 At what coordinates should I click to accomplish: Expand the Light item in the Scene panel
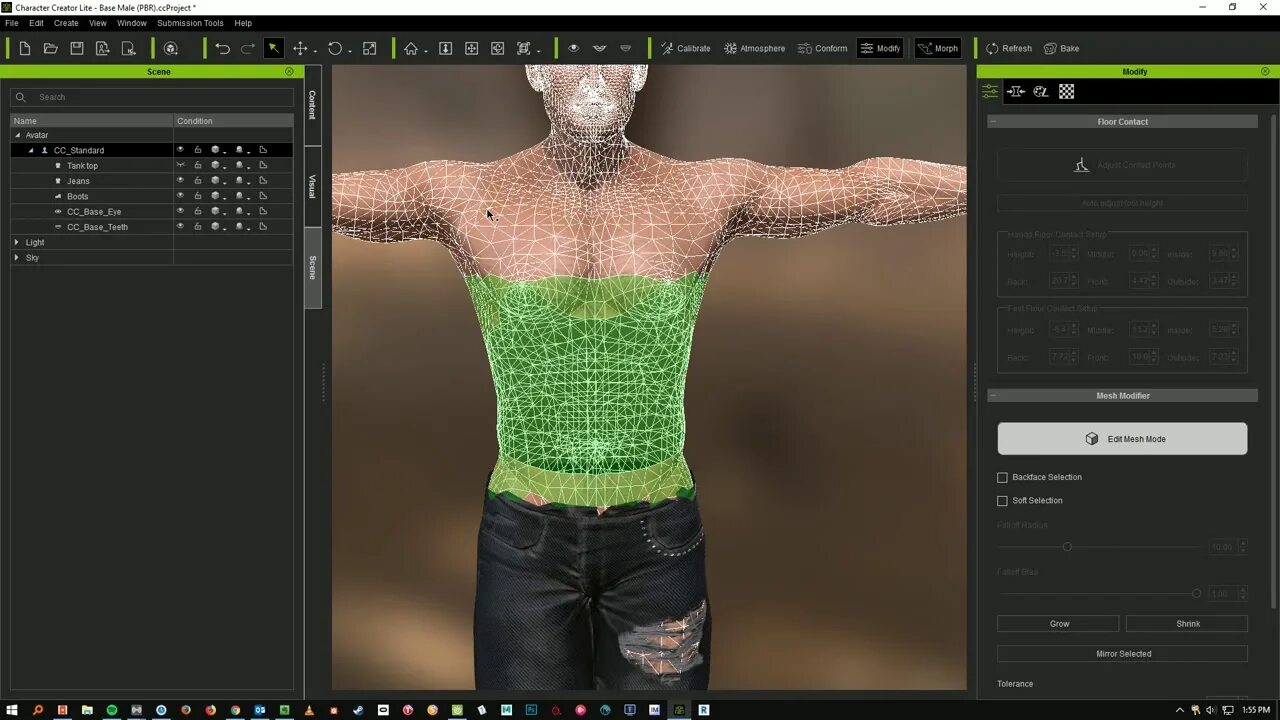[17, 242]
